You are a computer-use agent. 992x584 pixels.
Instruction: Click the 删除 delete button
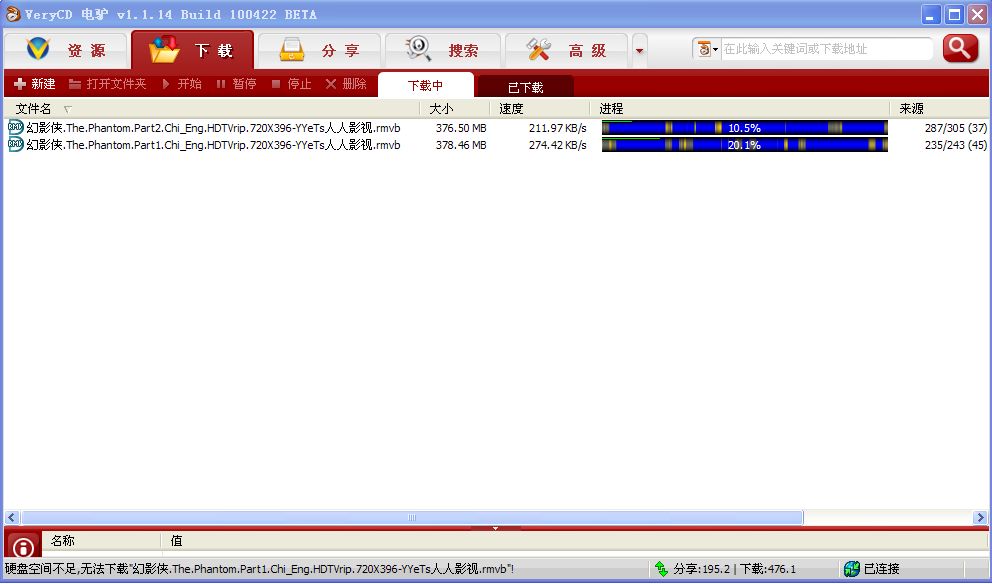pos(346,84)
